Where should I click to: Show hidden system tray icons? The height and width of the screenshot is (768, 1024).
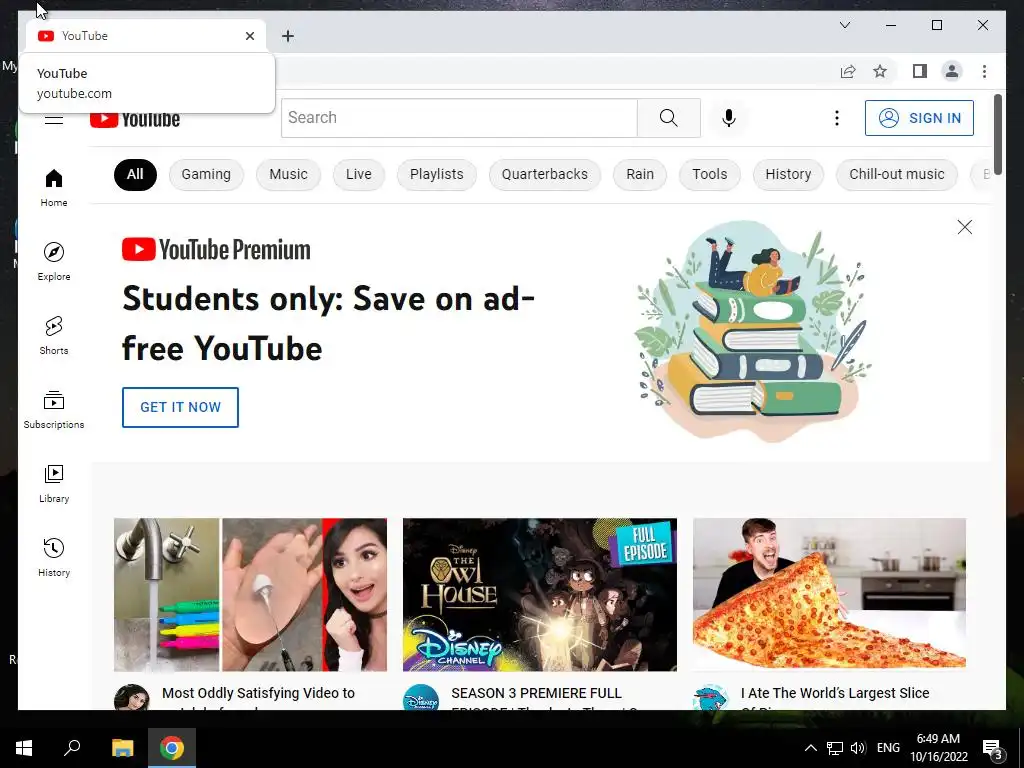click(810, 748)
